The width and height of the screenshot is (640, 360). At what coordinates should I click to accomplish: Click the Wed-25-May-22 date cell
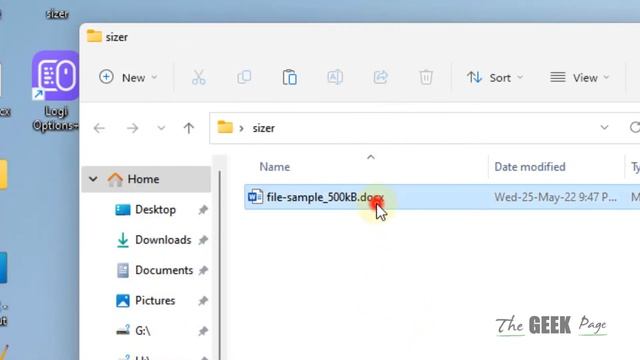coord(556,198)
